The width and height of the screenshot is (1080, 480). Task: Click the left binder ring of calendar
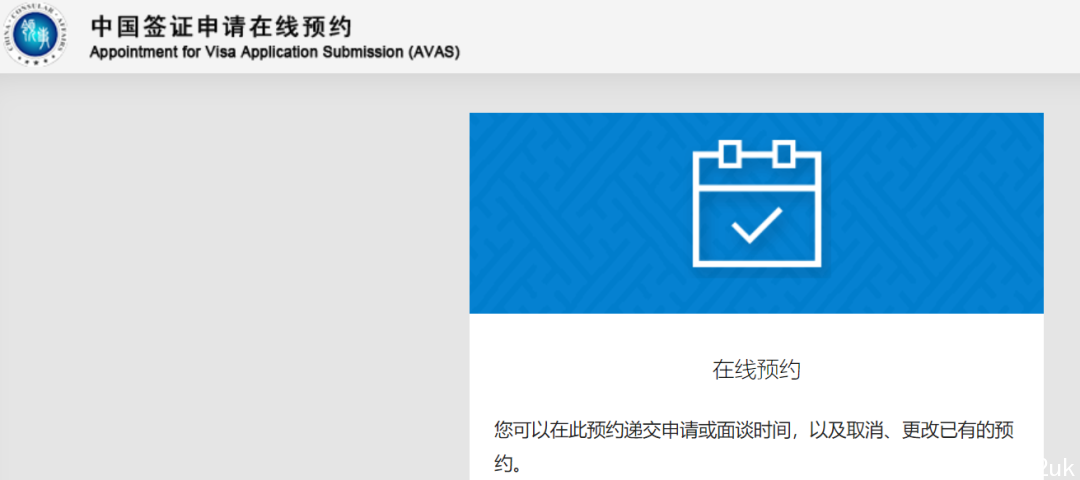[x=730, y=154]
